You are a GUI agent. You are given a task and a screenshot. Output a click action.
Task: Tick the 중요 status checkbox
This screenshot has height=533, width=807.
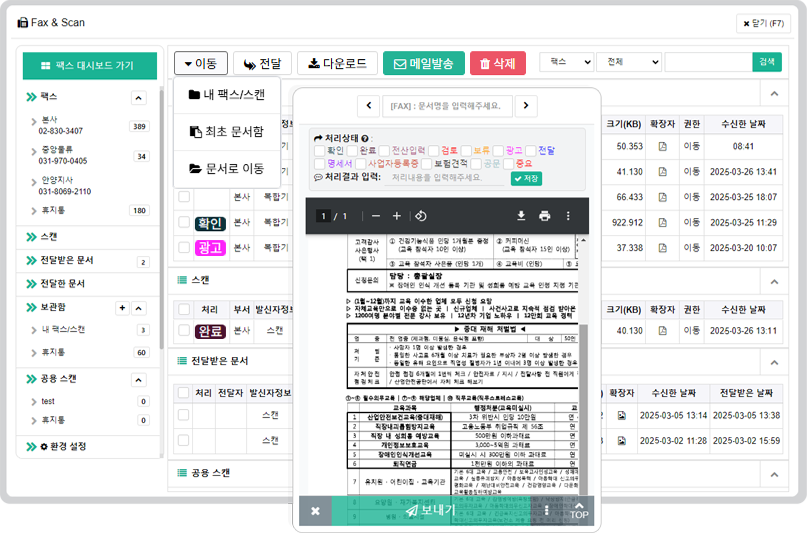pyautogui.click(x=508, y=164)
